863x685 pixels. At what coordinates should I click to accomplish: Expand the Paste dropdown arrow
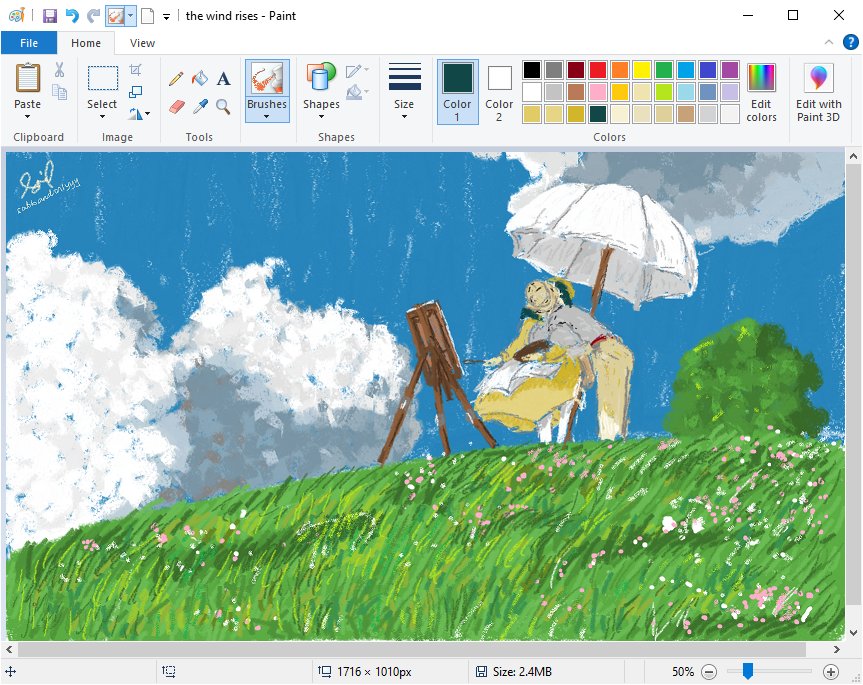28,117
